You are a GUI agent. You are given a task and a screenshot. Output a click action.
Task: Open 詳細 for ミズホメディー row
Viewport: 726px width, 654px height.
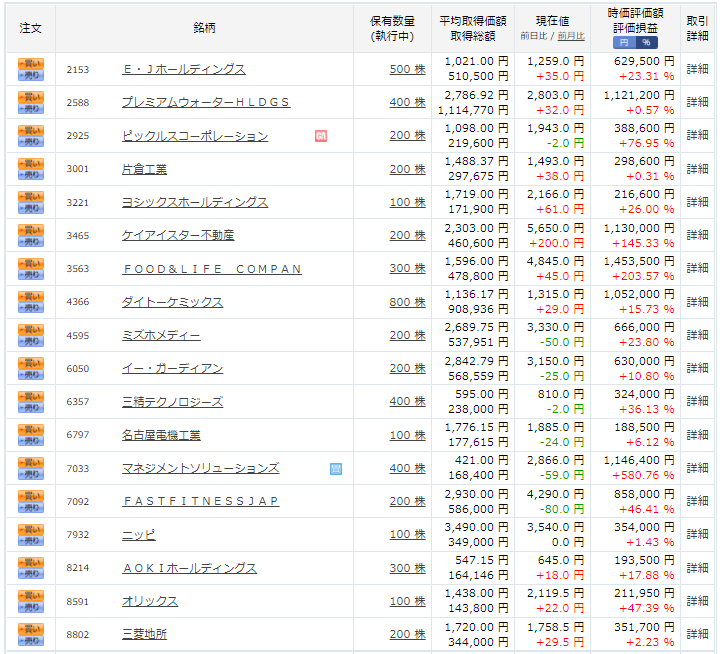tap(697, 335)
